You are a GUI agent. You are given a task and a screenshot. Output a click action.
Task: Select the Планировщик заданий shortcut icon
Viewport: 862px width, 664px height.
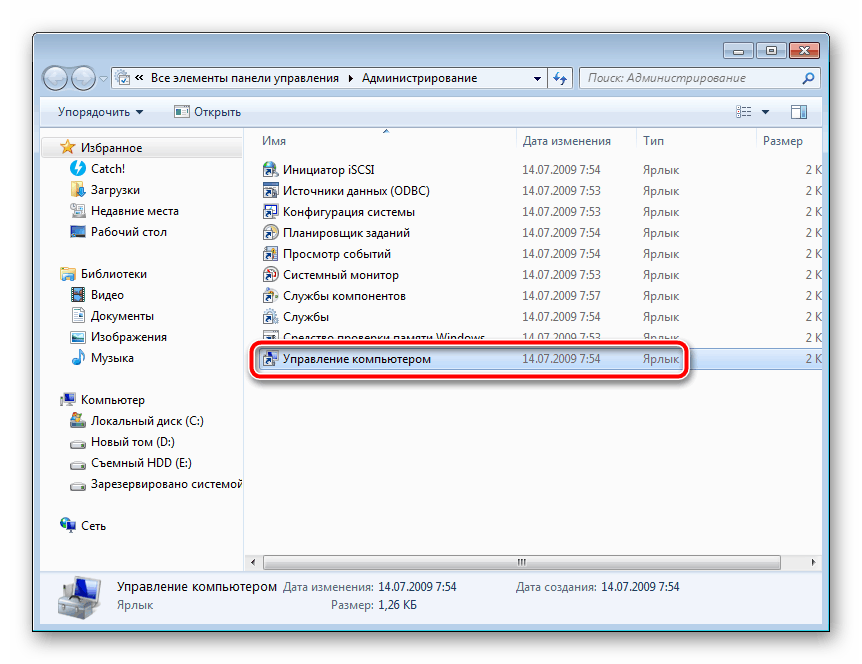pos(269,233)
